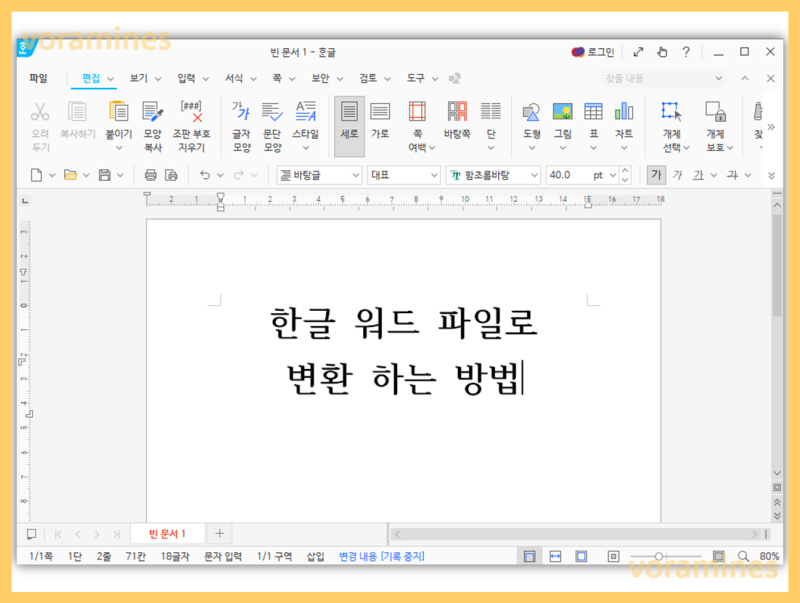The width and height of the screenshot is (800, 603).
Task: Open the 도형 shapes tool
Action: click(532, 118)
